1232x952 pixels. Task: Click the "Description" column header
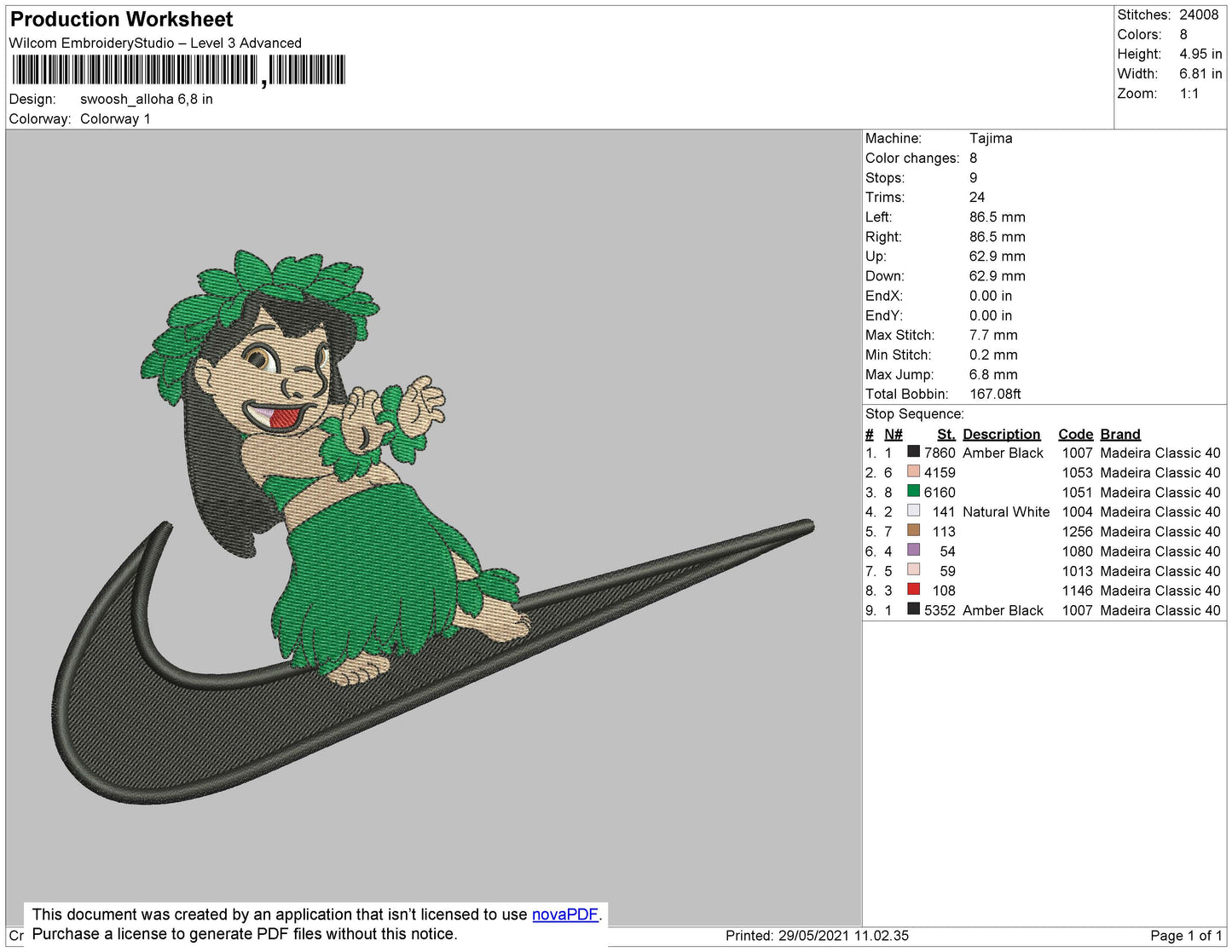coord(1002,434)
